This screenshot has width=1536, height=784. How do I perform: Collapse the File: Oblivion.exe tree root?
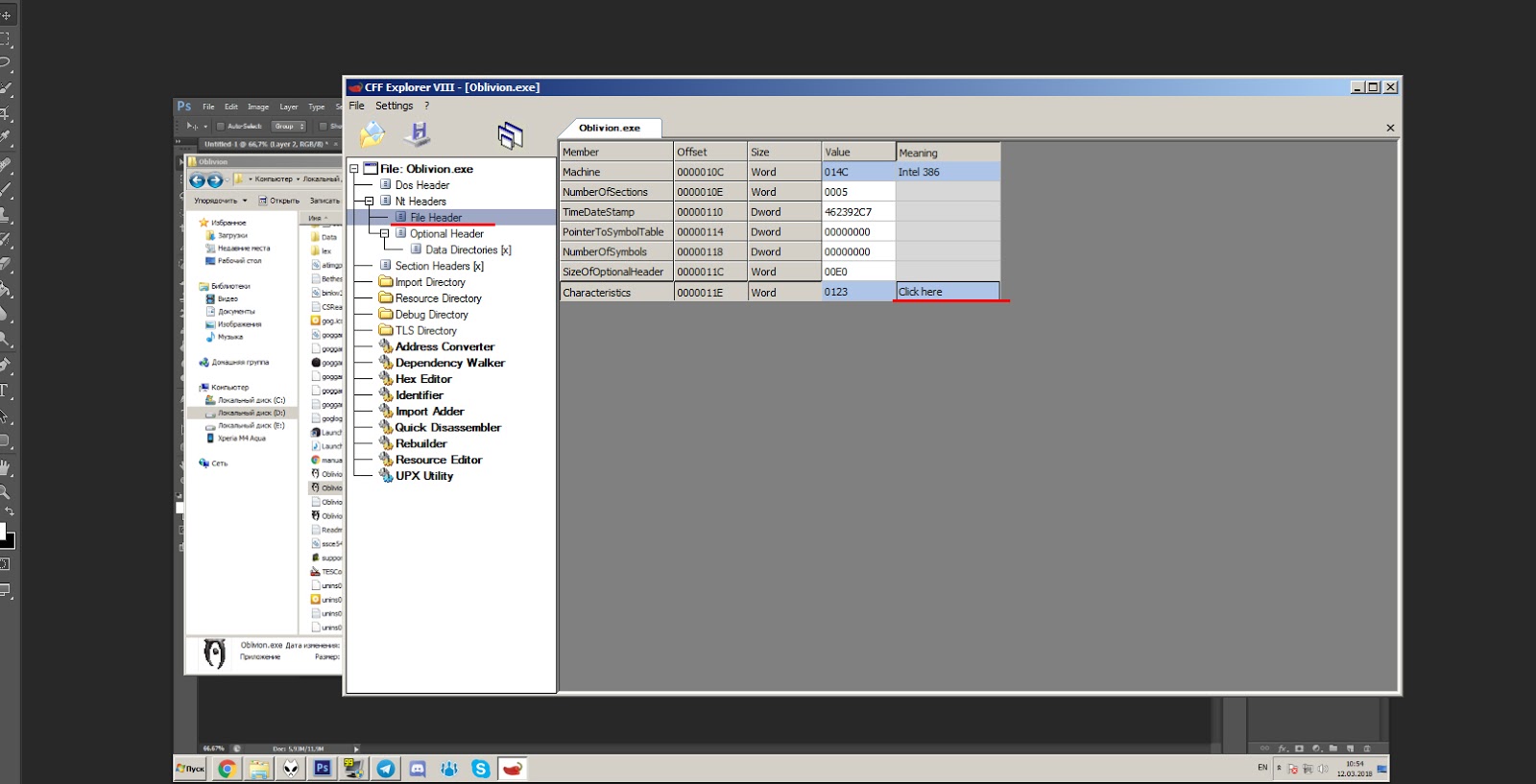tap(354, 169)
